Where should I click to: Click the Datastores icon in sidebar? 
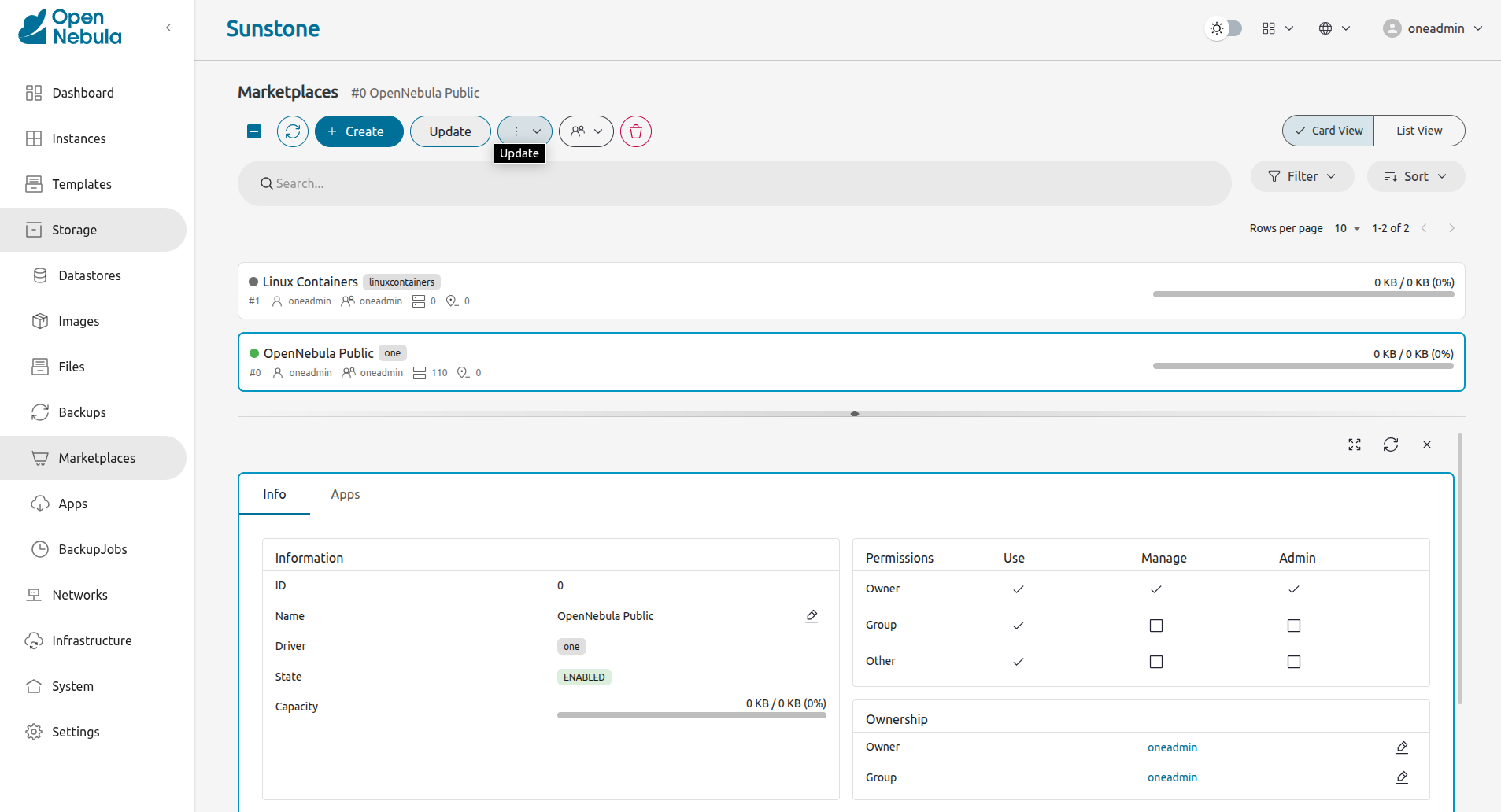coord(40,275)
